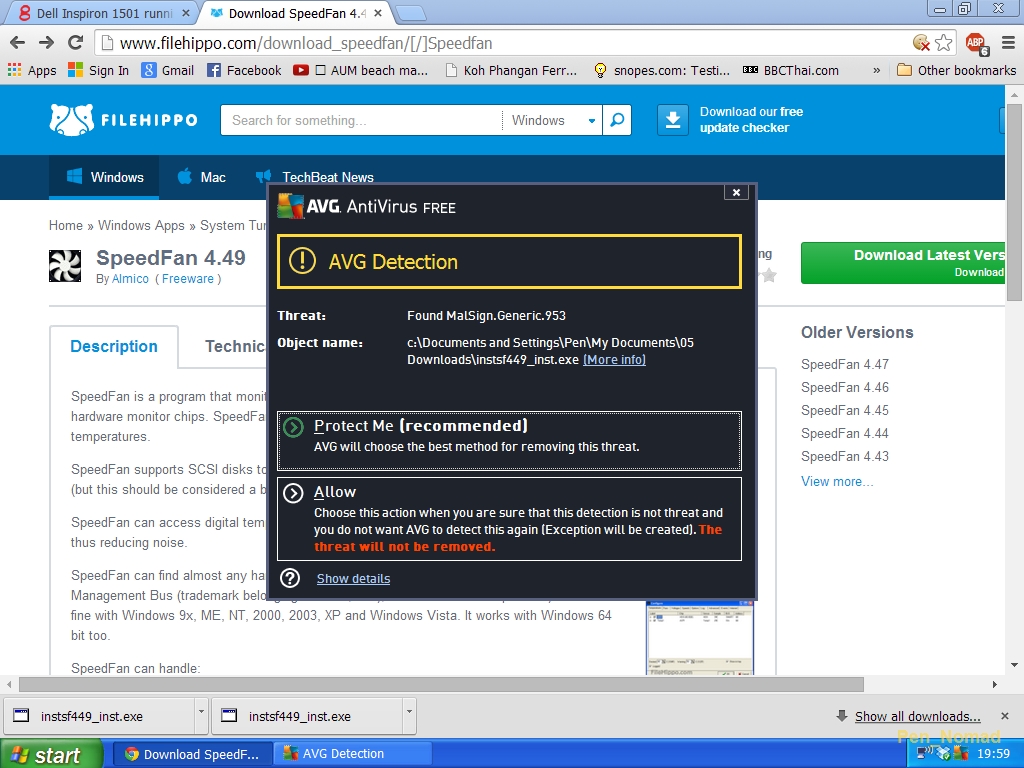Select the Technical tab
This screenshot has height=768, width=1024.
coord(235,346)
